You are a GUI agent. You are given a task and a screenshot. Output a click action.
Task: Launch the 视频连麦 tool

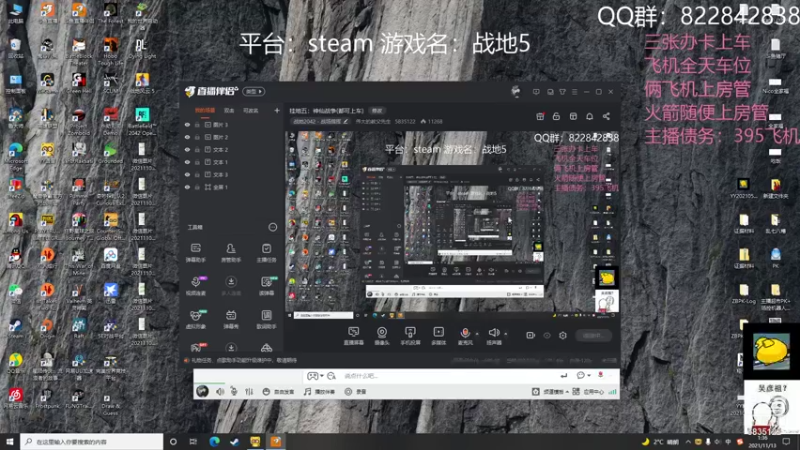[195, 286]
